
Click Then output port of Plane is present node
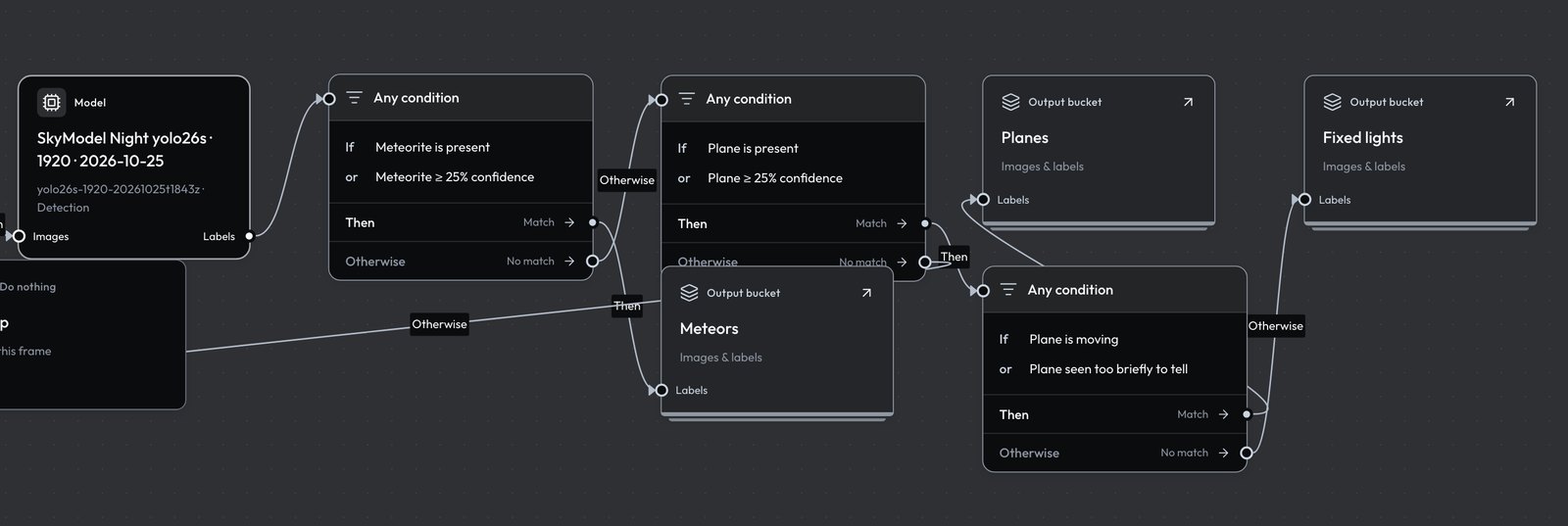[x=924, y=223]
